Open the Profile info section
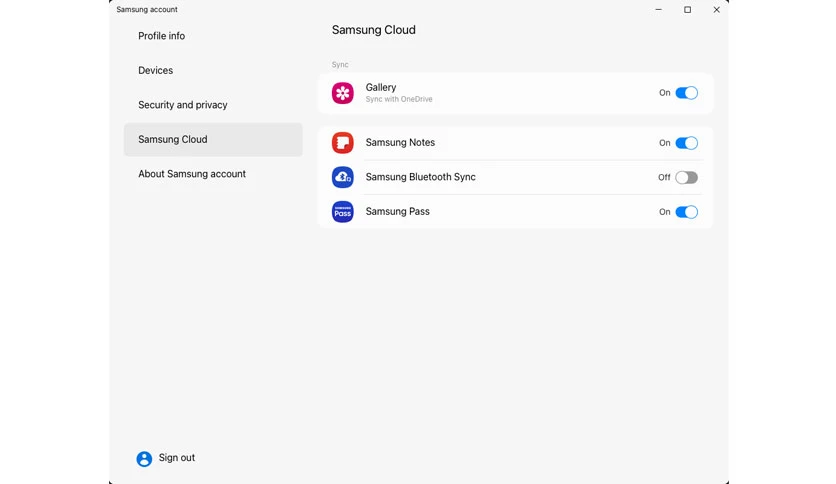Screen dimensions: 836x484 tap(162, 36)
